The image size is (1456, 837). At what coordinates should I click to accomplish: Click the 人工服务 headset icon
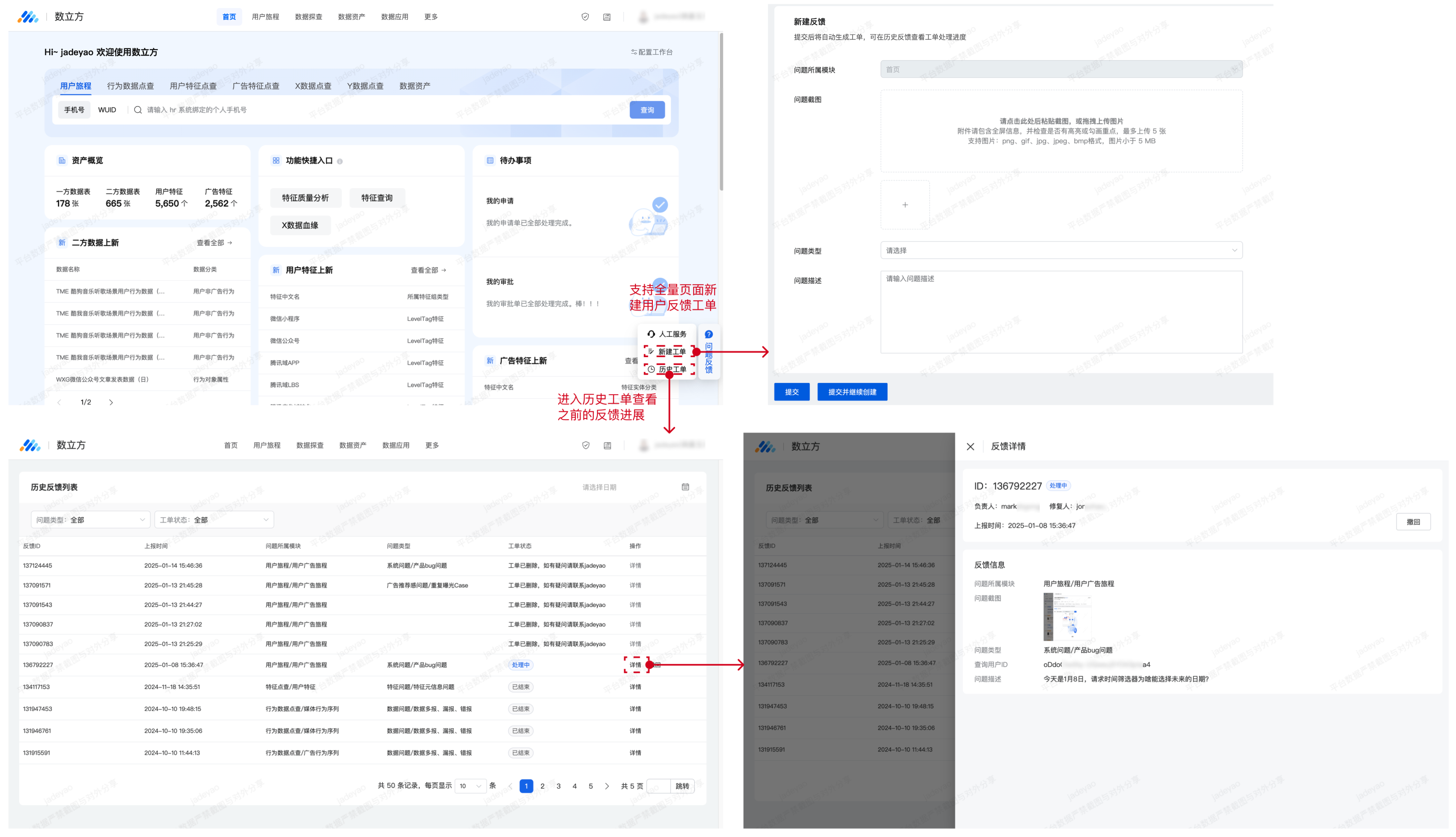tap(651, 334)
